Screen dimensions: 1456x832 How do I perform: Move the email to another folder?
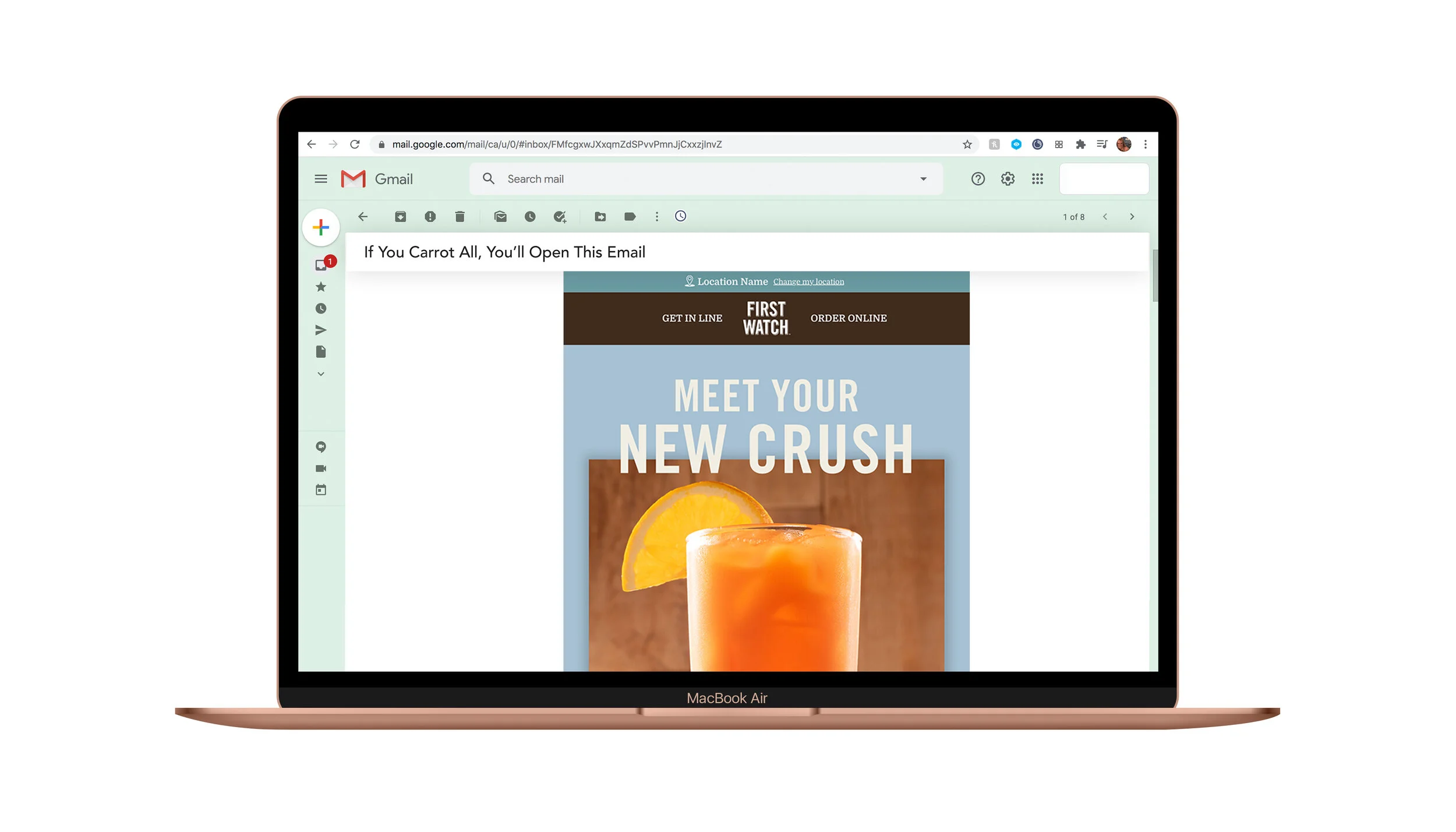[599, 216]
